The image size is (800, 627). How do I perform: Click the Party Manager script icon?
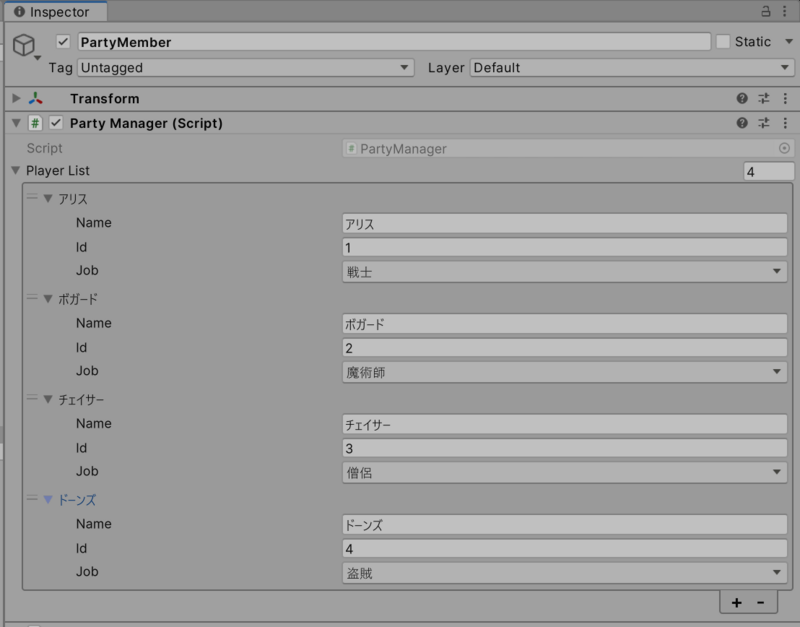tap(35, 123)
